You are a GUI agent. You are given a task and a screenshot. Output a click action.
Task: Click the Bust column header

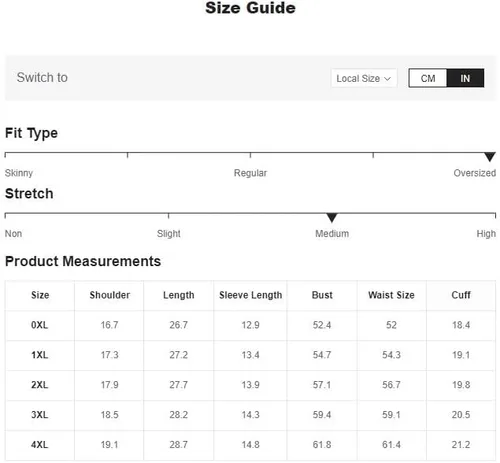point(322,295)
